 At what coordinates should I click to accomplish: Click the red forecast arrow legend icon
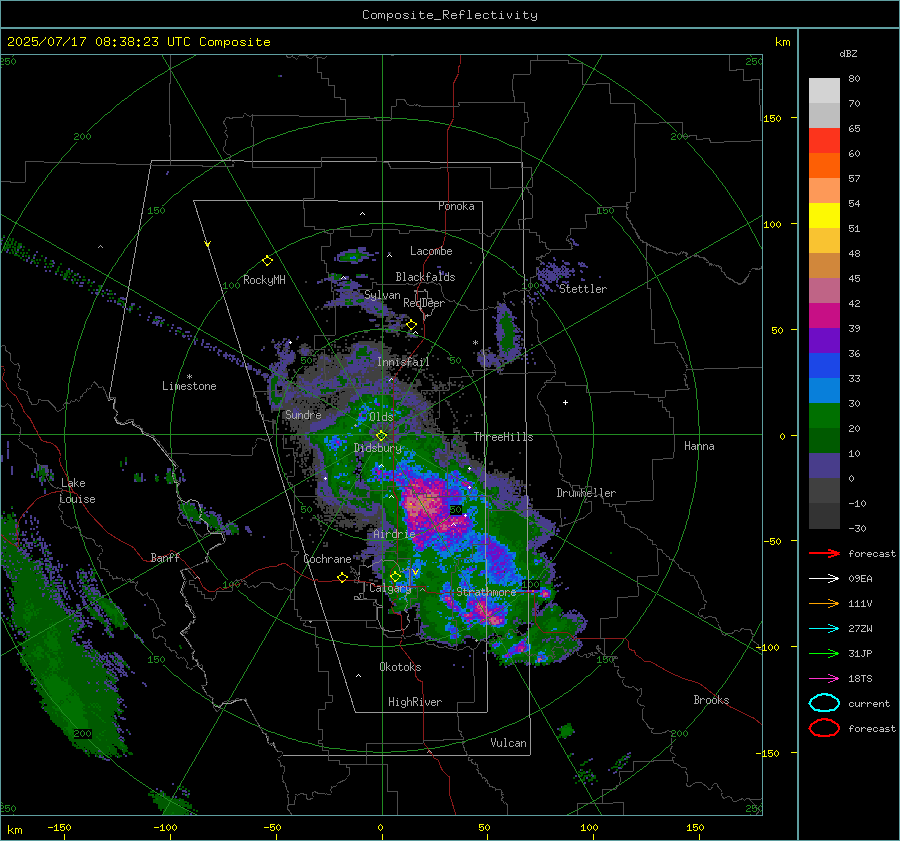(x=824, y=553)
